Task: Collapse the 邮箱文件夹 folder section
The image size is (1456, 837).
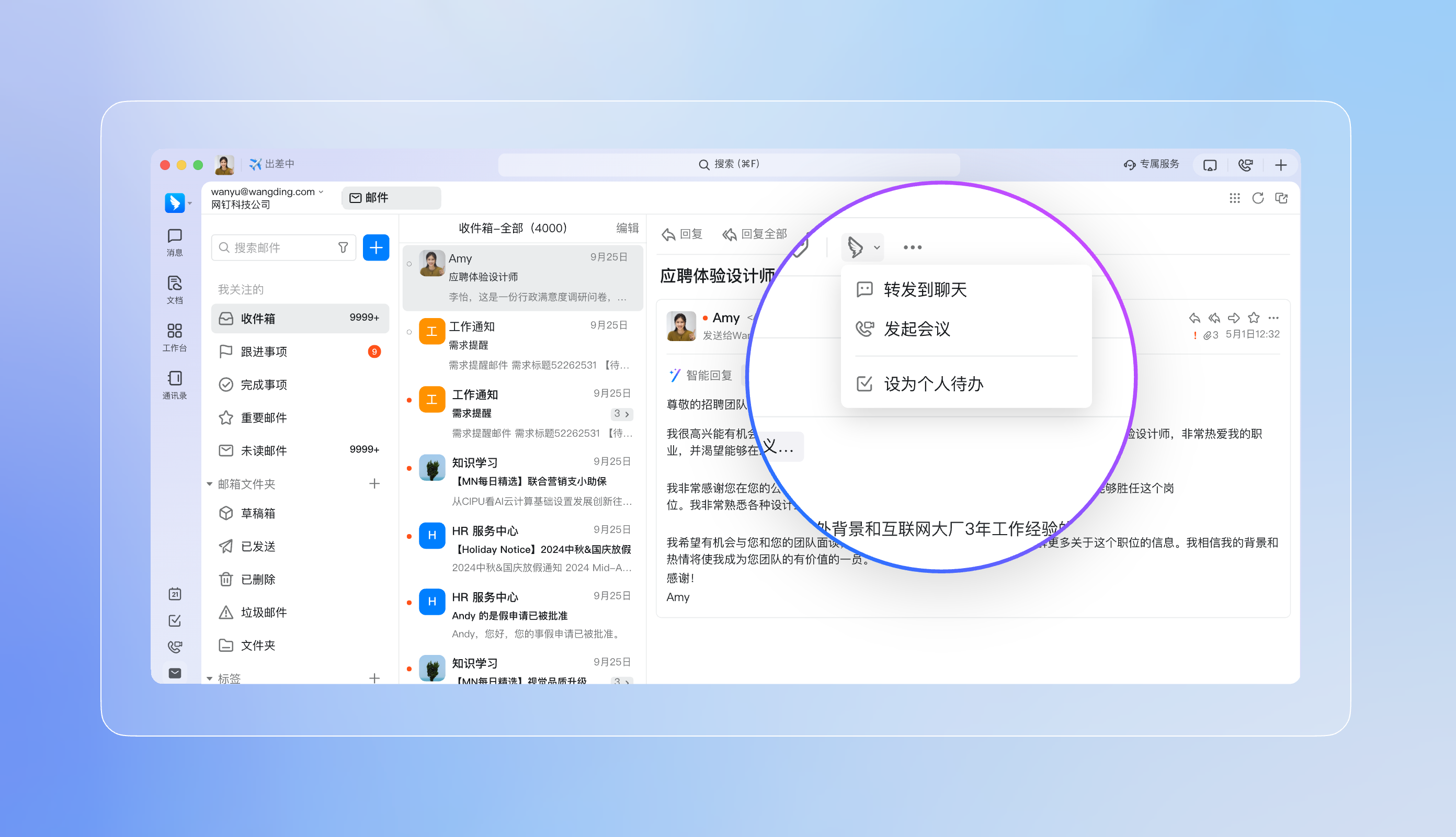Action: (x=210, y=484)
